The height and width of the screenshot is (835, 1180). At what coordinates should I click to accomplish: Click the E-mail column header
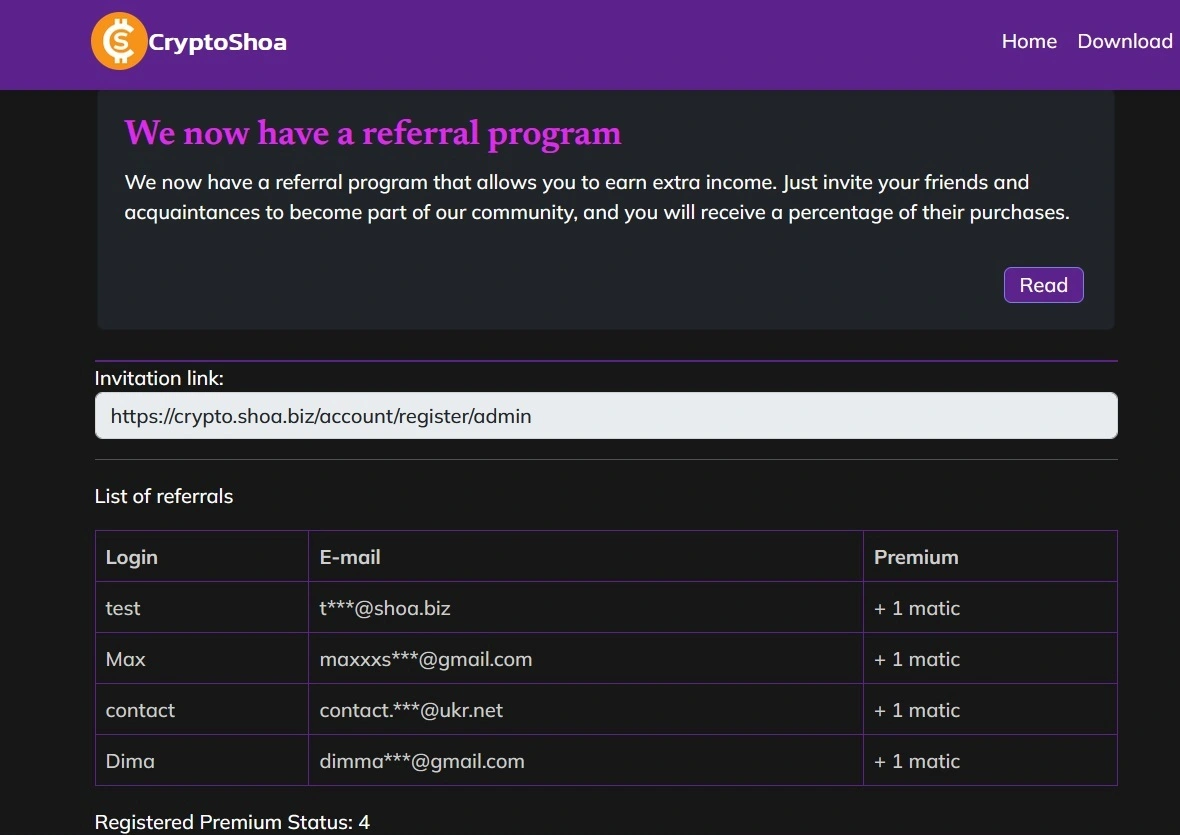point(585,557)
